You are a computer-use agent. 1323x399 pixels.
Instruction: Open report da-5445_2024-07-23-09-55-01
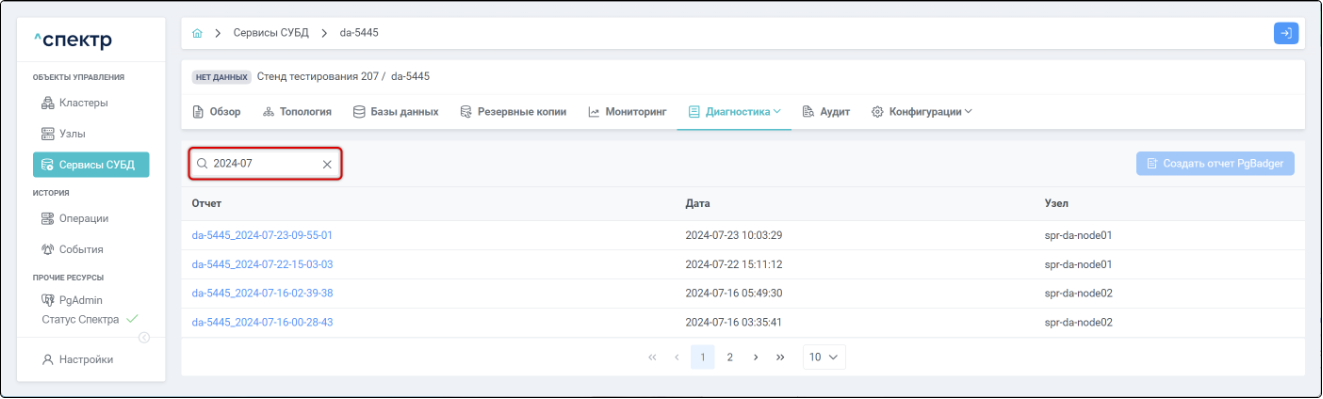point(262,236)
